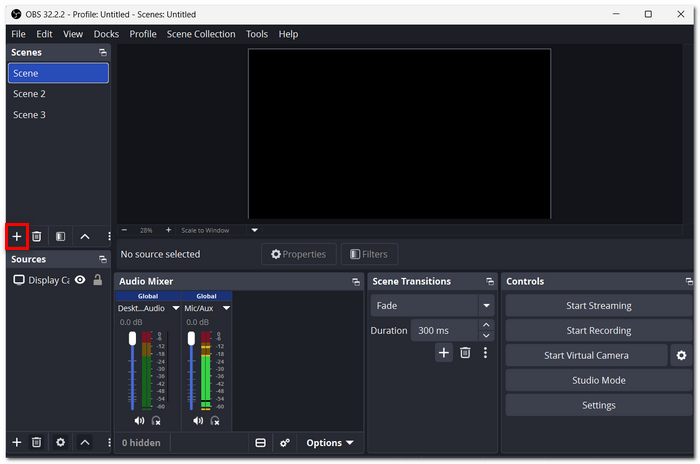This screenshot has width=700, height=464.
Task: Zoom in preview with plus icon
Action: pos(168,230)
